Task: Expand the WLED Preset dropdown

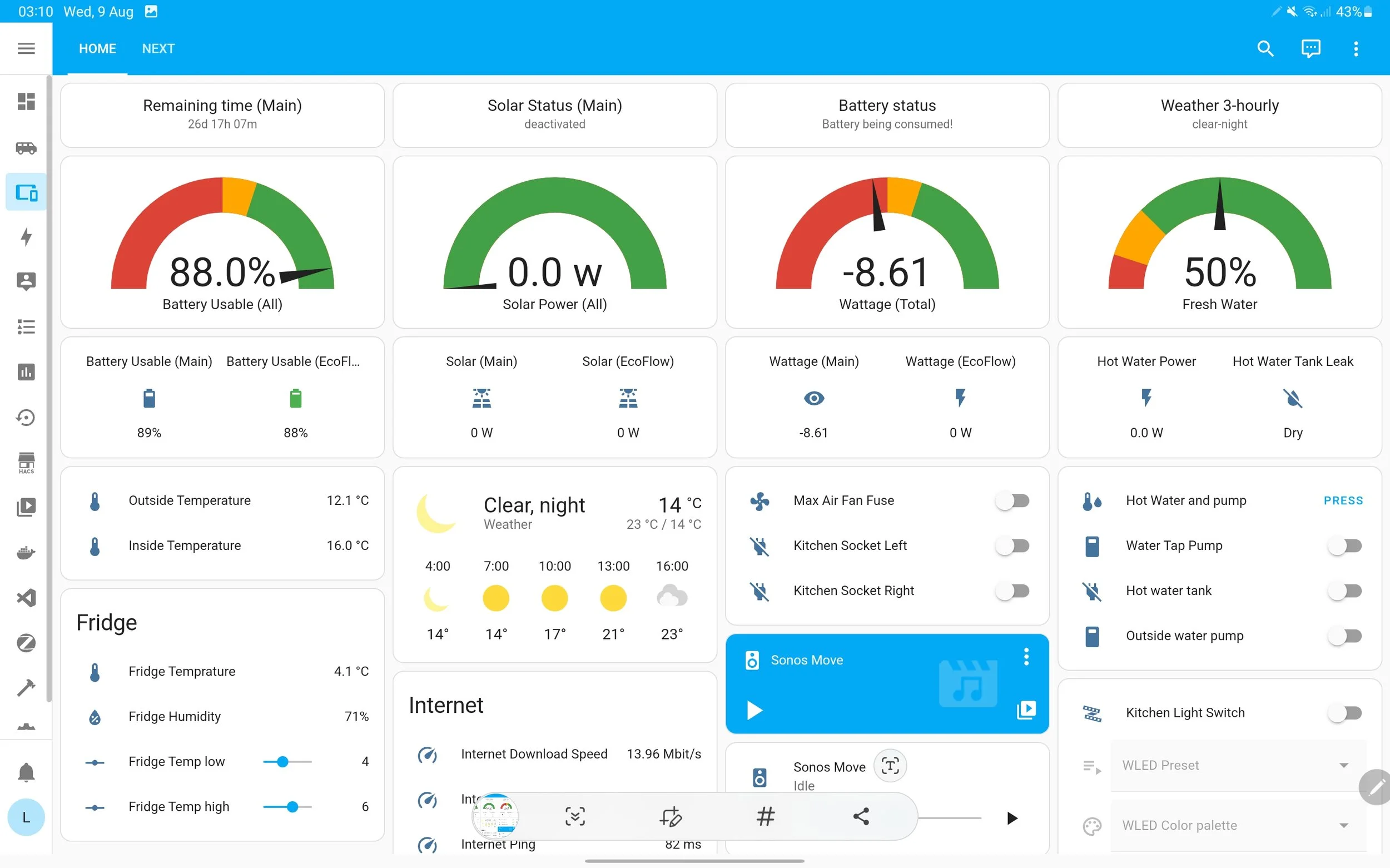Action: (x=1237, y=765)
